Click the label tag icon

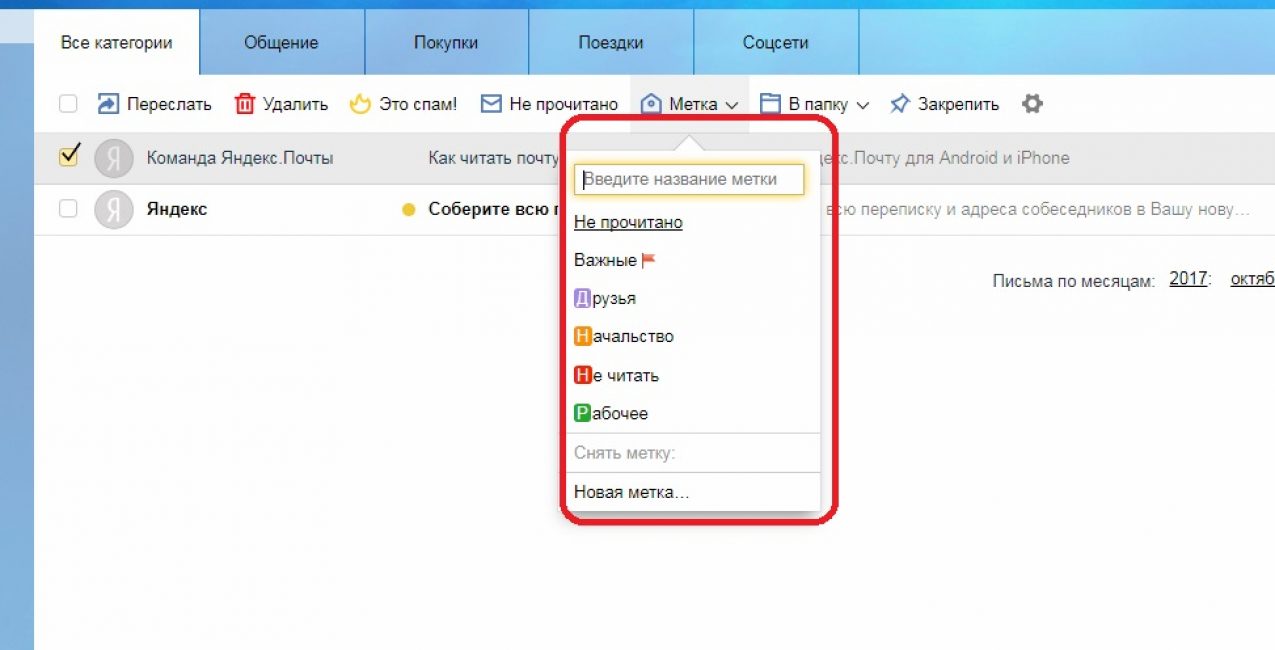point(651,104)
